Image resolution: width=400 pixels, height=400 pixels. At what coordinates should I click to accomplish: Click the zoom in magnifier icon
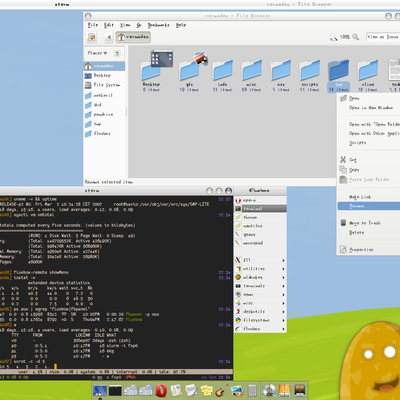pos(356,37)
